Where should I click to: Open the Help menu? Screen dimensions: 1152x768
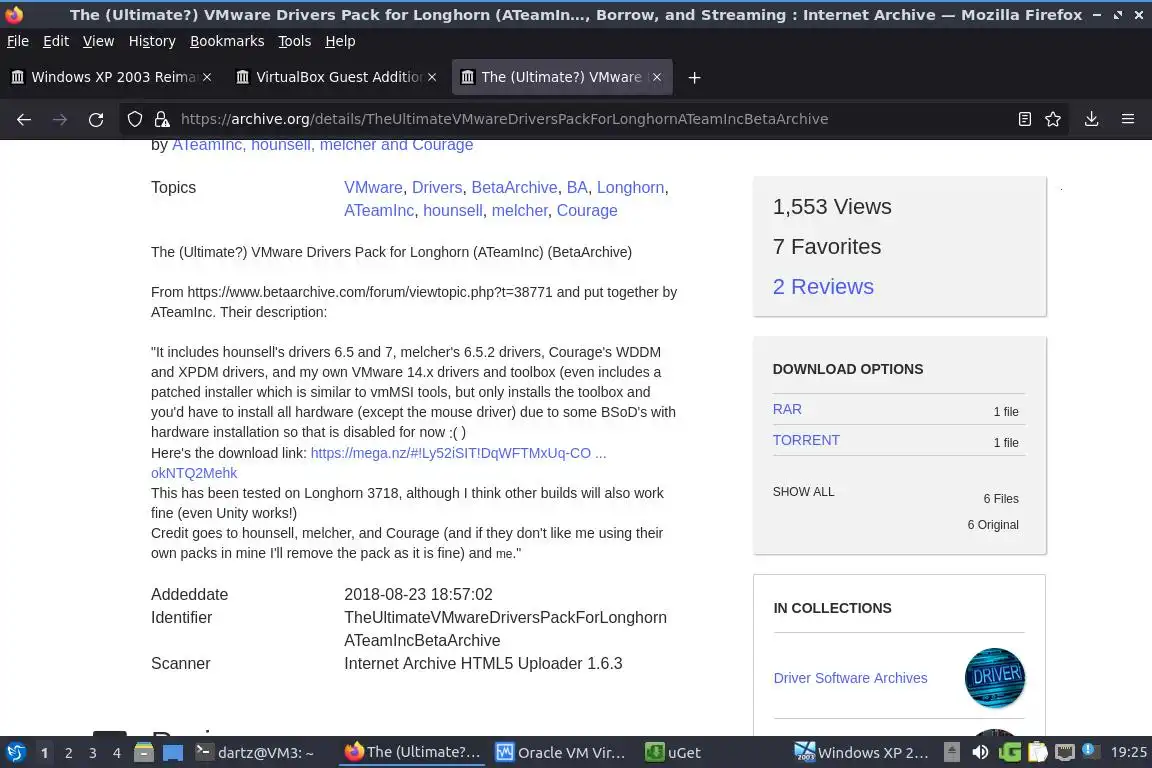point(340,41)
